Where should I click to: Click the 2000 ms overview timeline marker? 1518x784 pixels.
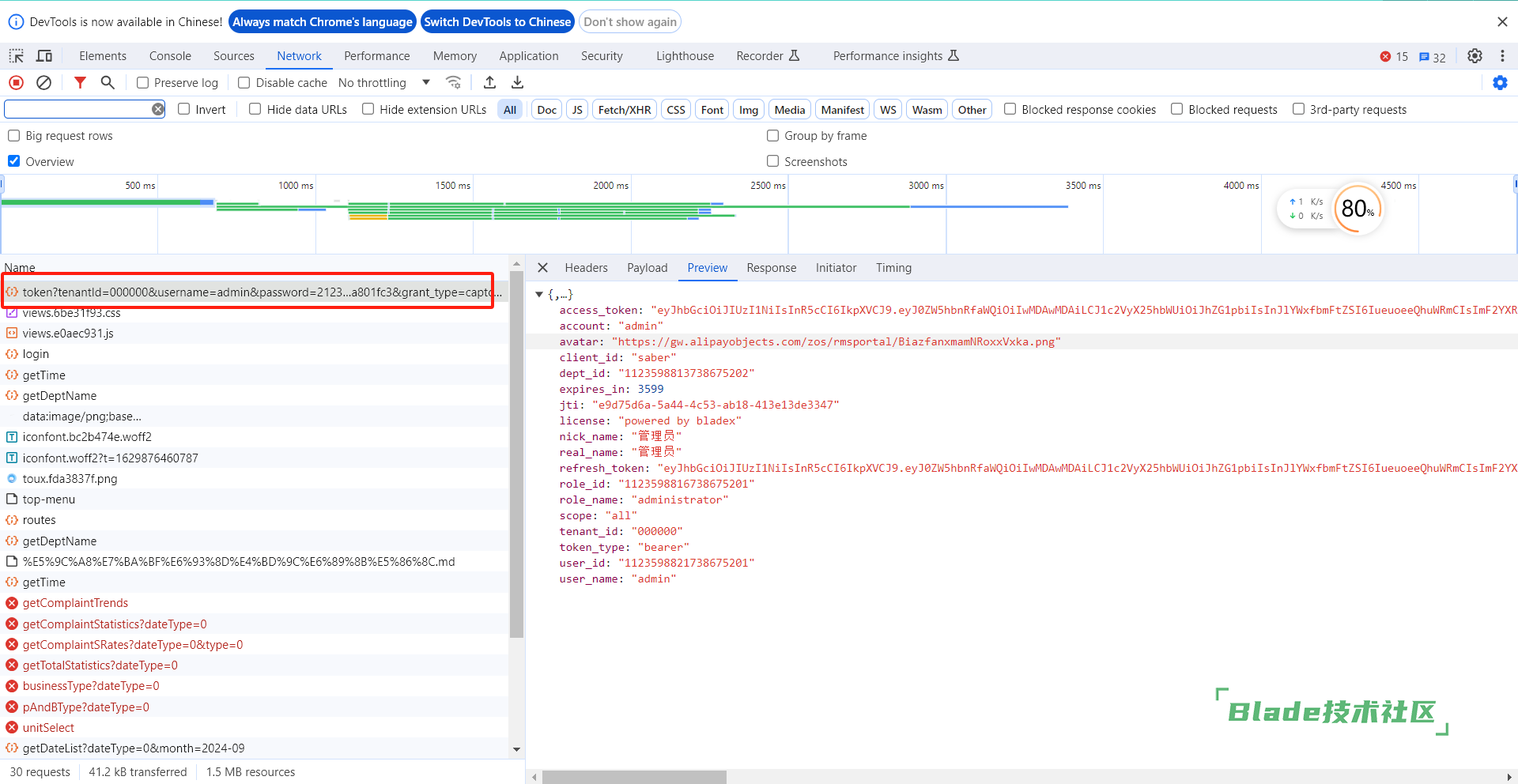pos(610,186)
